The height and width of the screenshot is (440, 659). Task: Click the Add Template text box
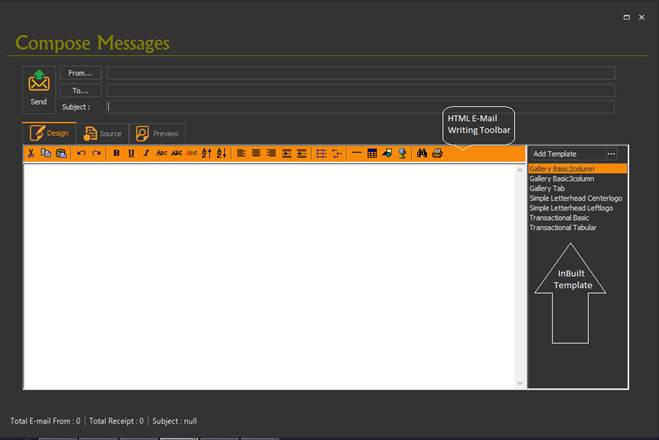click(567, 154)
